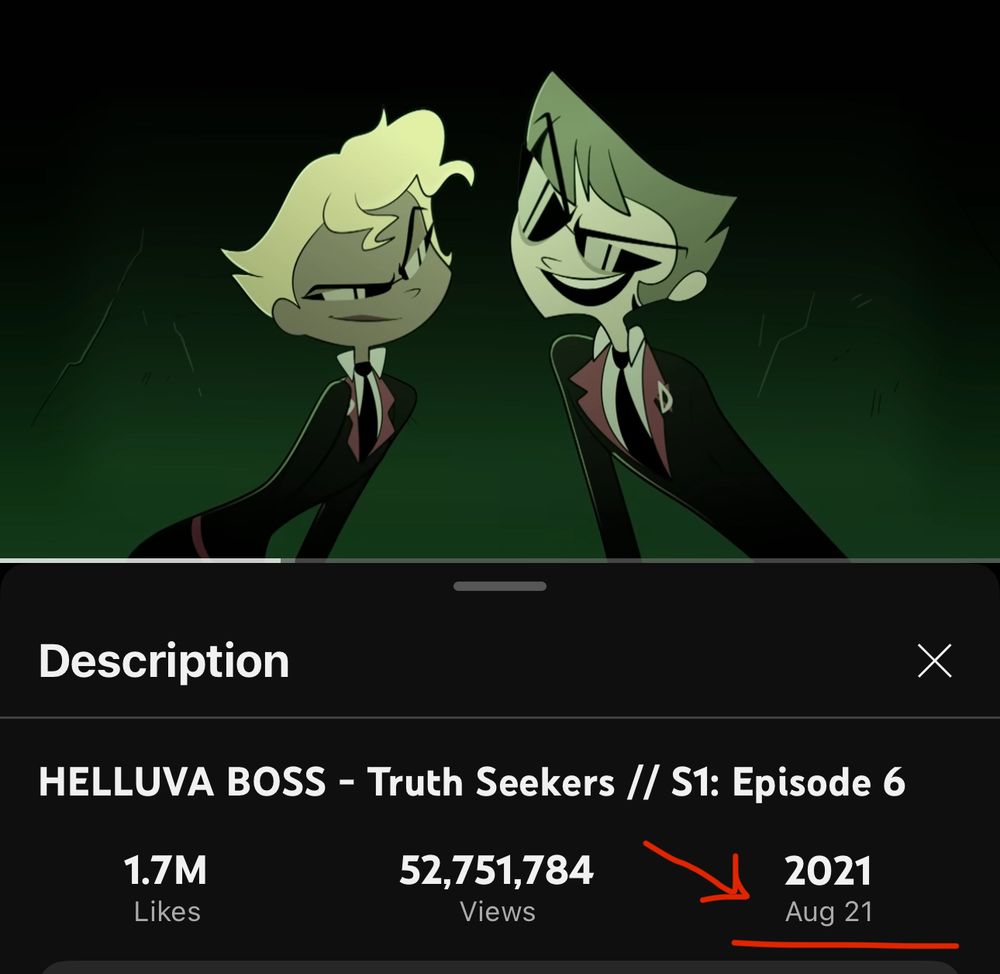1000x974 pixels.
Task: Tap the 1.7M likes count
Action: [x=165, y=870]
